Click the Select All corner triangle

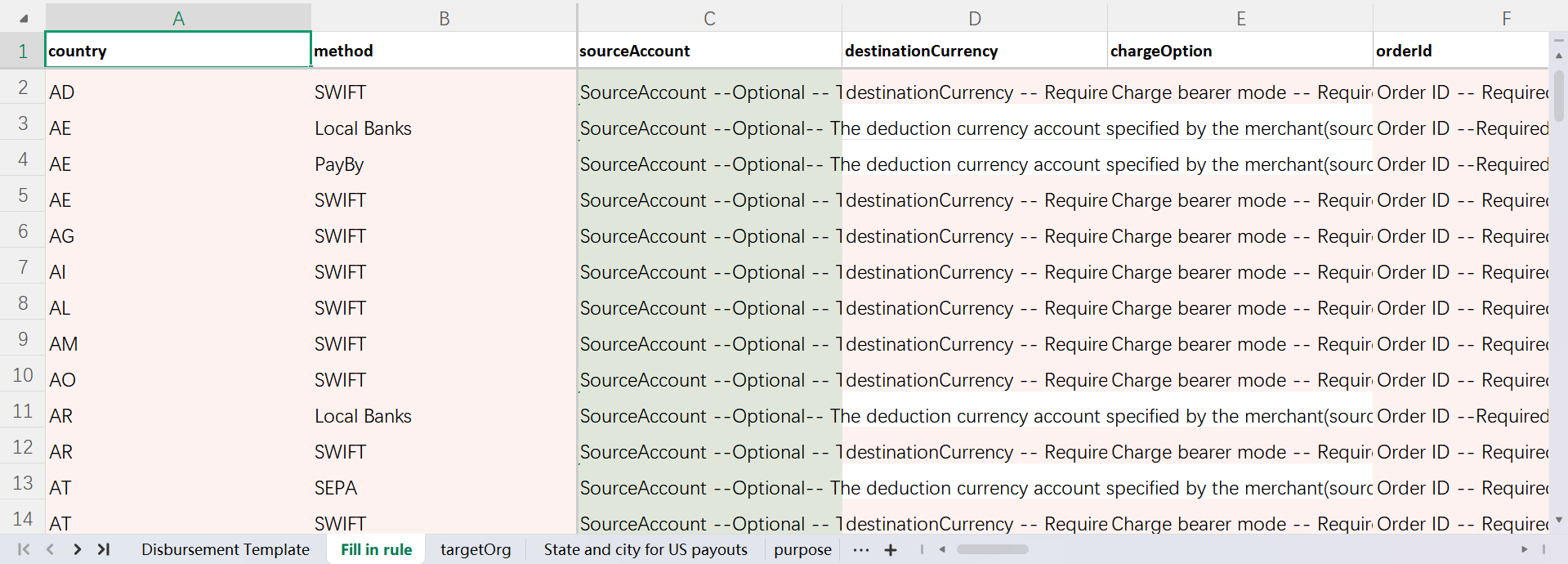tap(24, 18)
